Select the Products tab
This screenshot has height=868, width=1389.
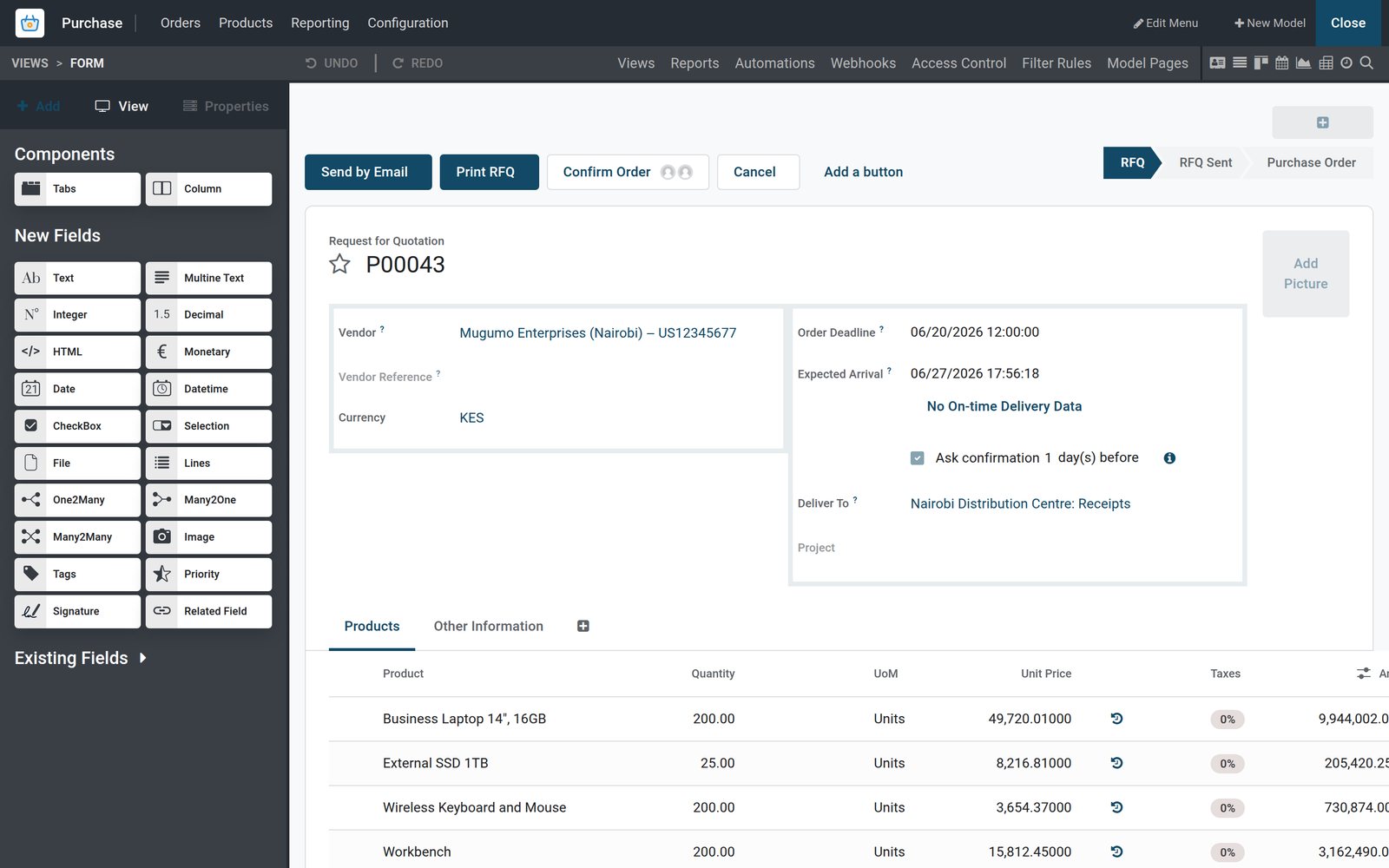(372, 626)
